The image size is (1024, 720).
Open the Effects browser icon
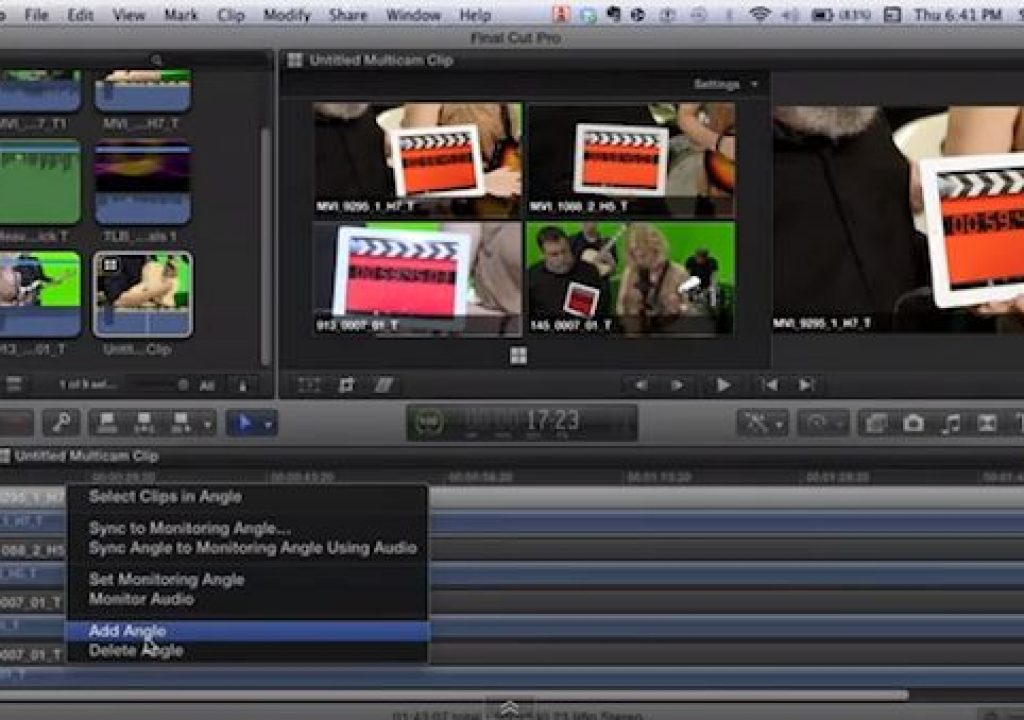coord(875,423)
